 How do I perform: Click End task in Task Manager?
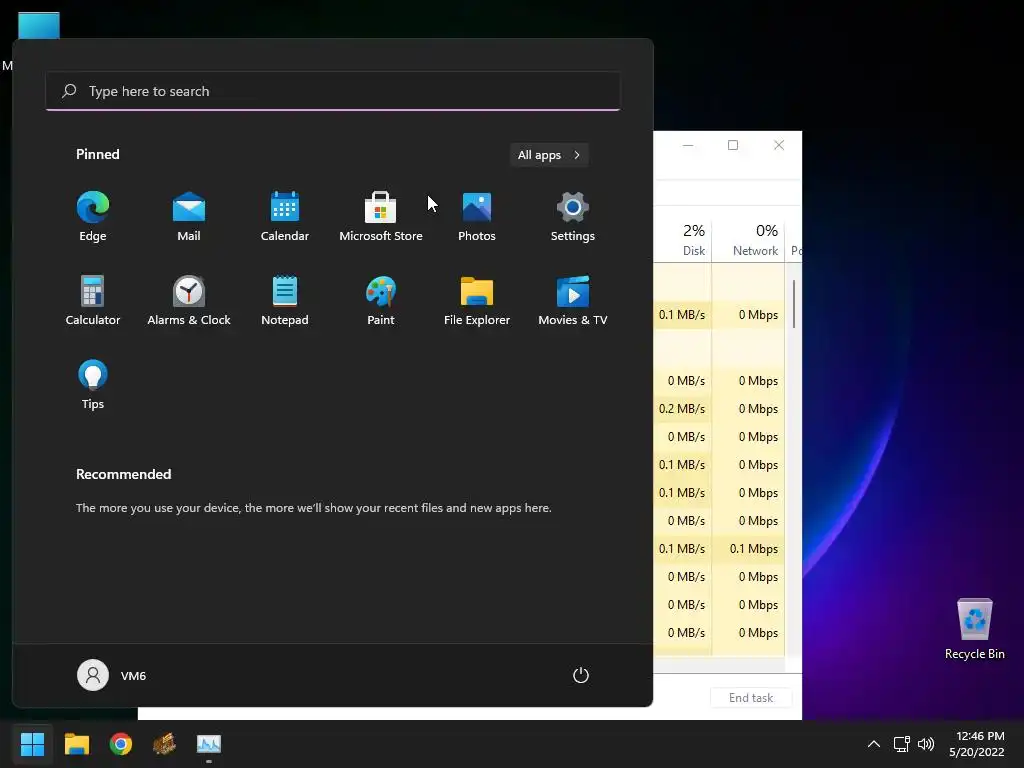751,697
